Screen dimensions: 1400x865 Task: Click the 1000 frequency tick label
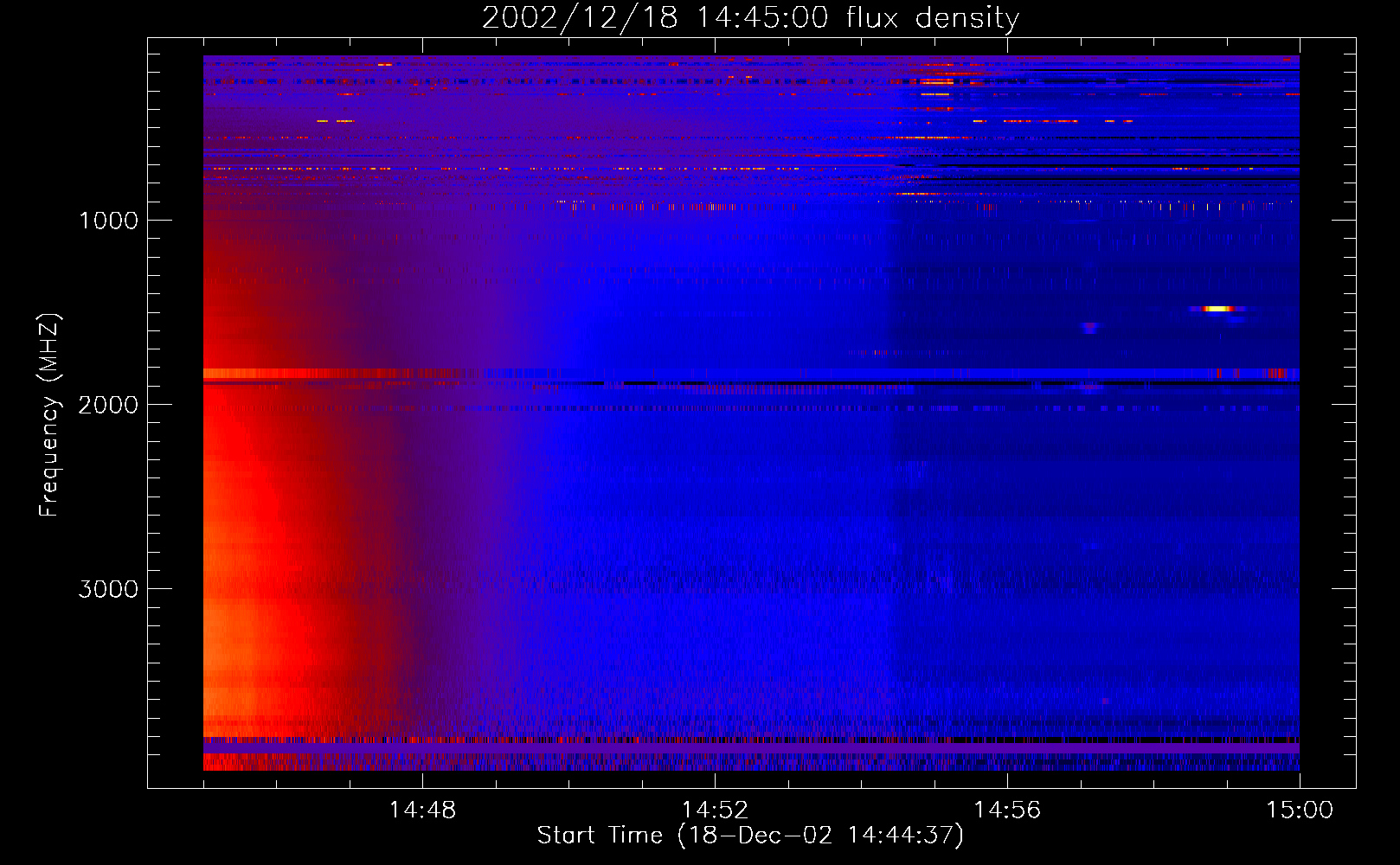[108, 221]
